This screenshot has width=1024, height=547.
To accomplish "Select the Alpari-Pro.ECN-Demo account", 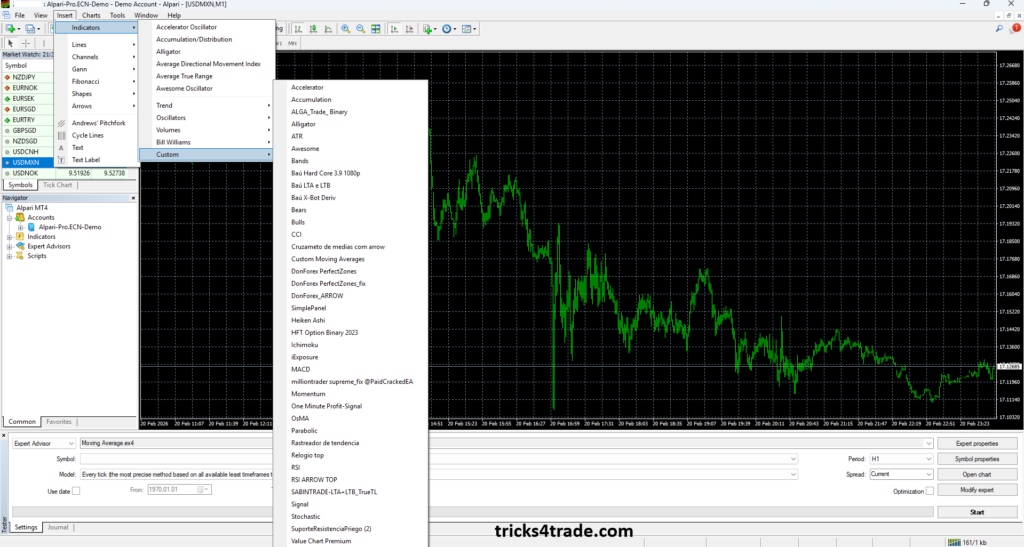I will click(x=70, y=227).
